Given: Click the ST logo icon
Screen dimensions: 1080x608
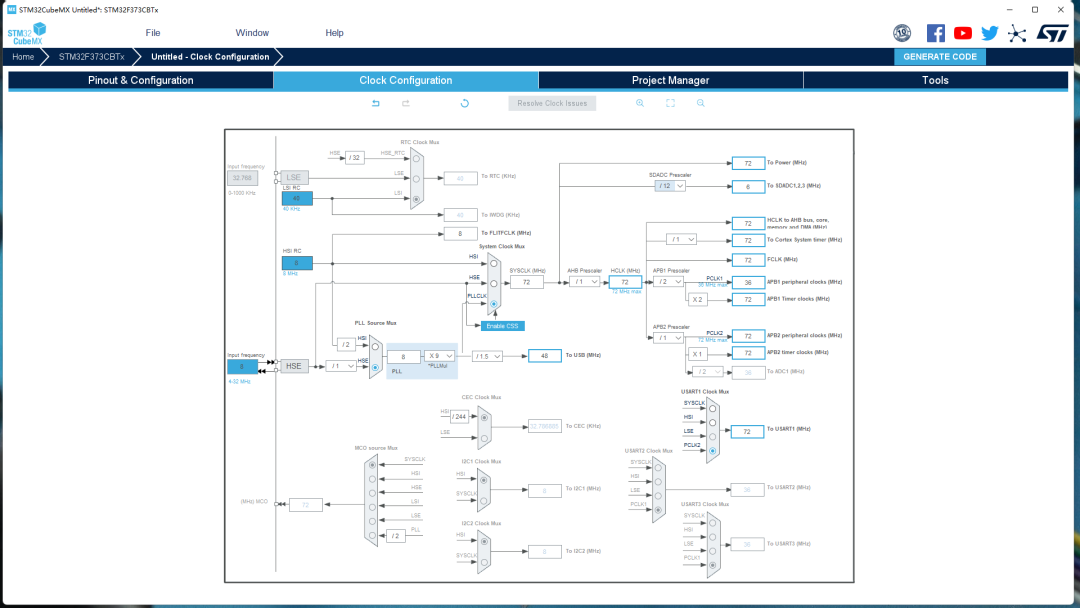Looking at the screenshot, I should click(x=1052, y=32).
